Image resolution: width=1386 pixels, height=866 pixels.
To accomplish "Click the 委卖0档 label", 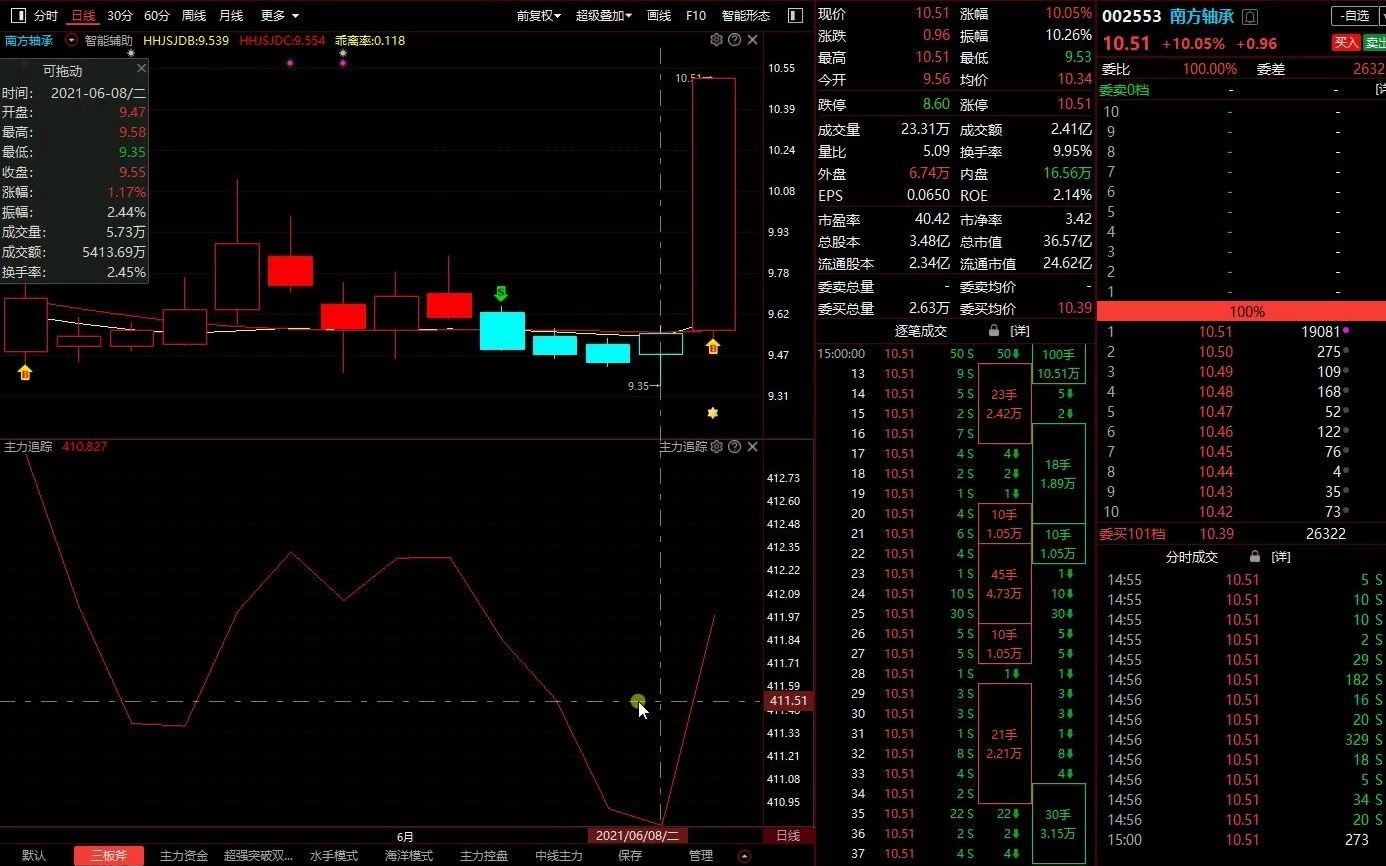I will tap(1124, 90).
